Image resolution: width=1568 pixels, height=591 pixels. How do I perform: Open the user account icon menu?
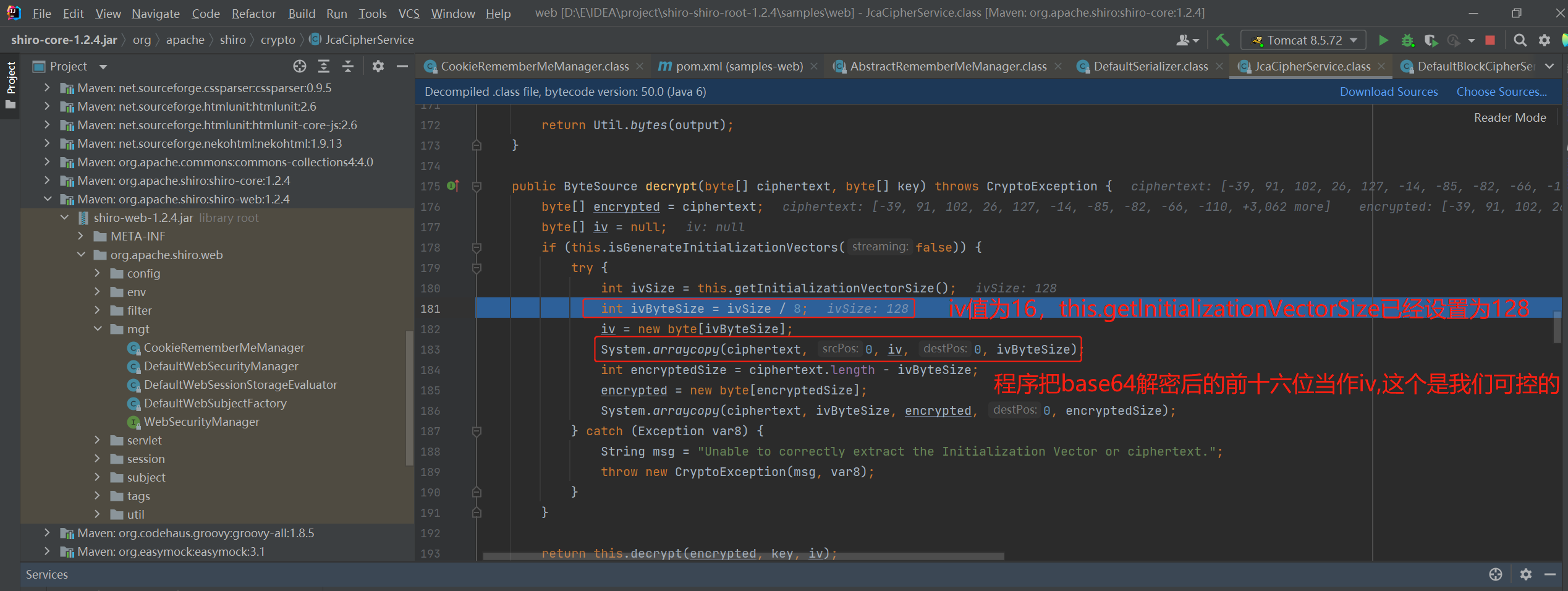click(1187, 40)
